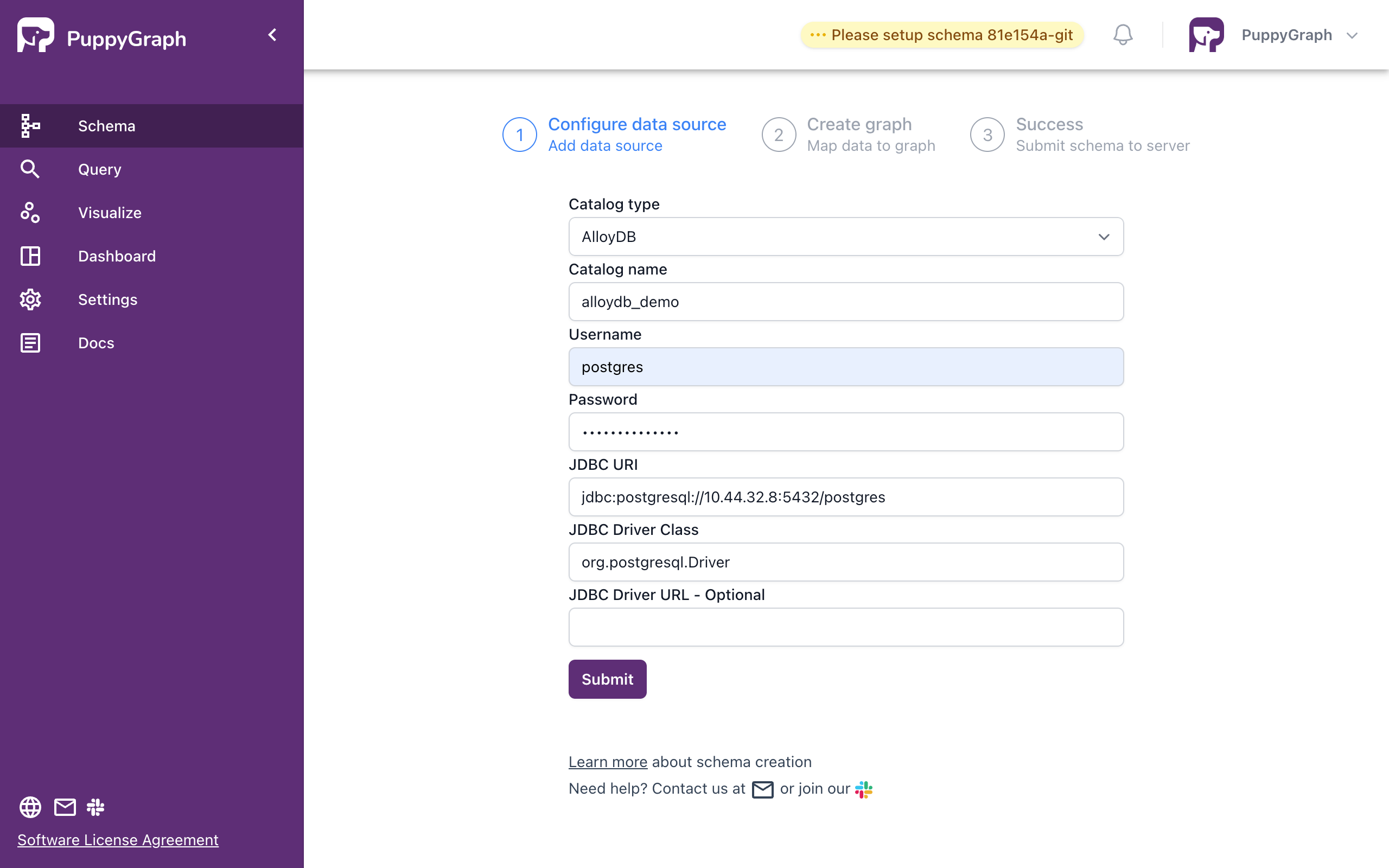Viewport: 1389px width, 868px height.
Task: Click the PuppyGraph user avatar
Action: 1206,35
